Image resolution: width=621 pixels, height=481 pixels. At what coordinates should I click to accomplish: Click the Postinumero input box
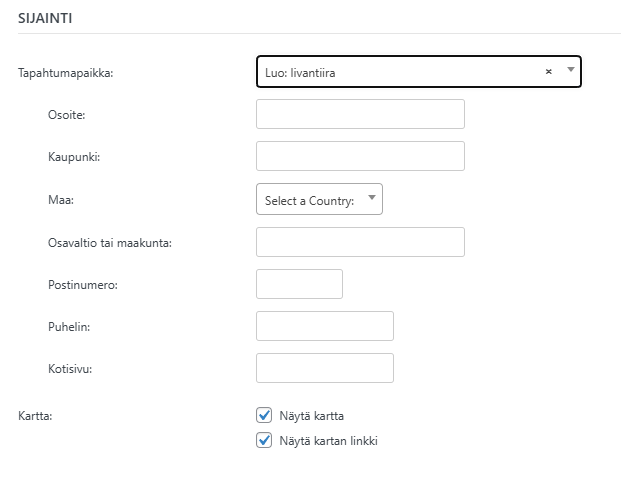pyautogui.click(x=299, y=284)
